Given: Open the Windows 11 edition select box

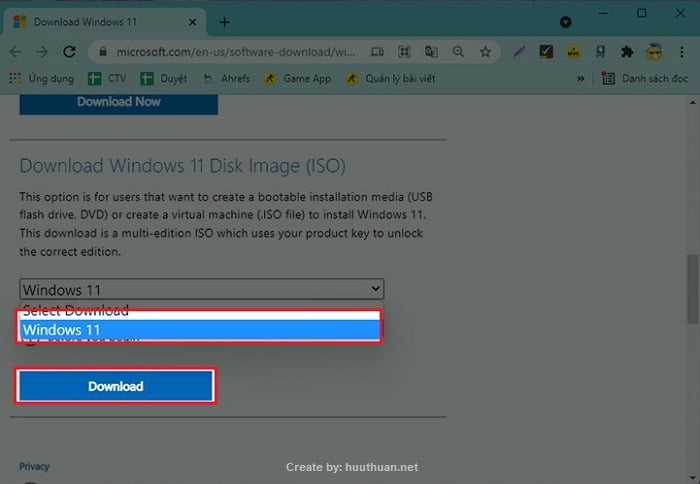Looking at the screenshot, I should click(201, 289).
